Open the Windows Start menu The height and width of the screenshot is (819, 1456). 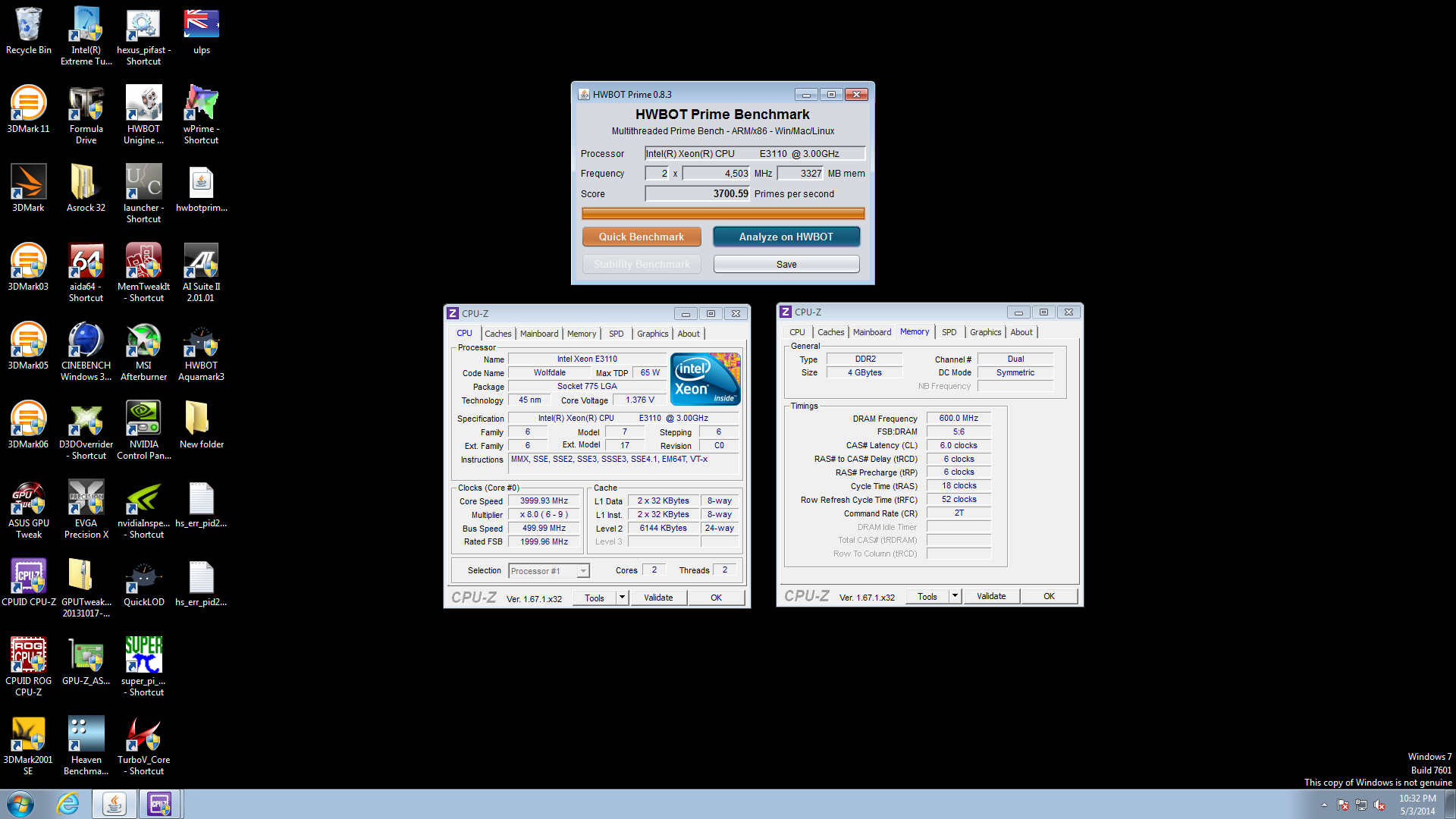(x=20, y=804)
